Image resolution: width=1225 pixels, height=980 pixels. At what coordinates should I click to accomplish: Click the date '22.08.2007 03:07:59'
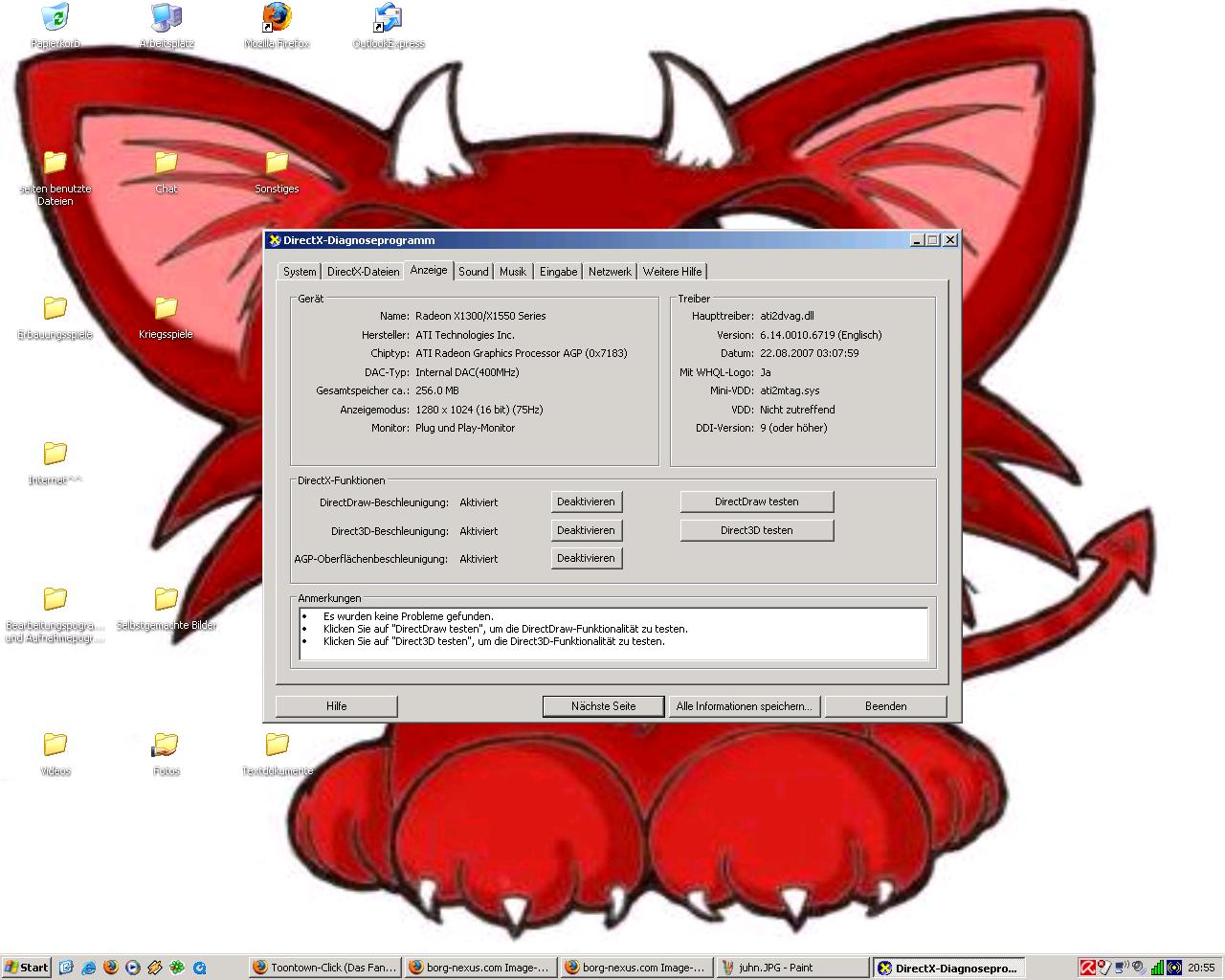tap(809, 353)
